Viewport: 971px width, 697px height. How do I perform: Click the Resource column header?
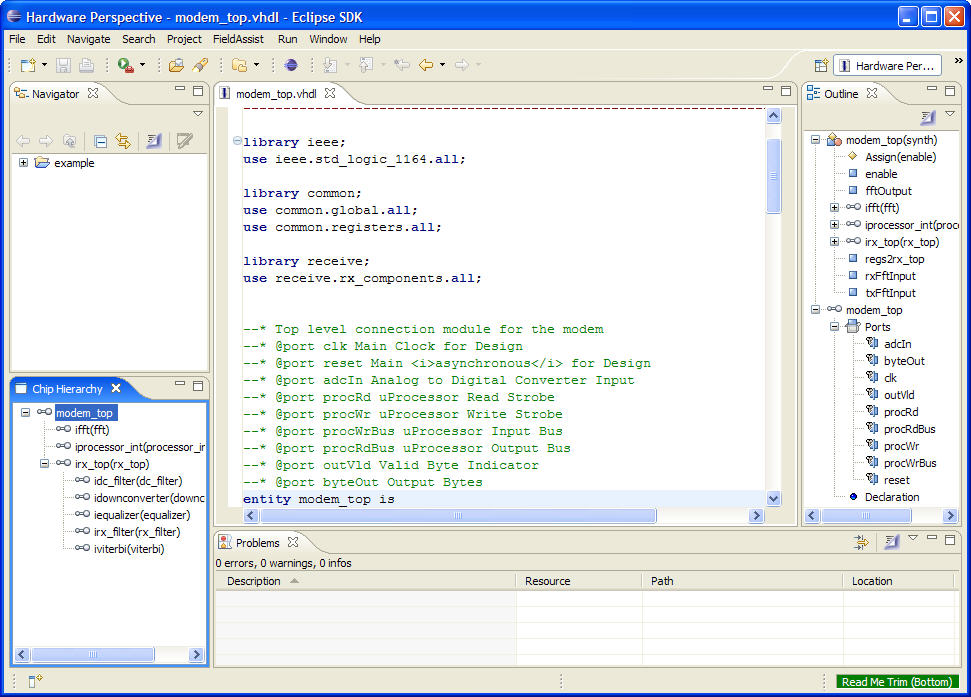pos(579,581)
